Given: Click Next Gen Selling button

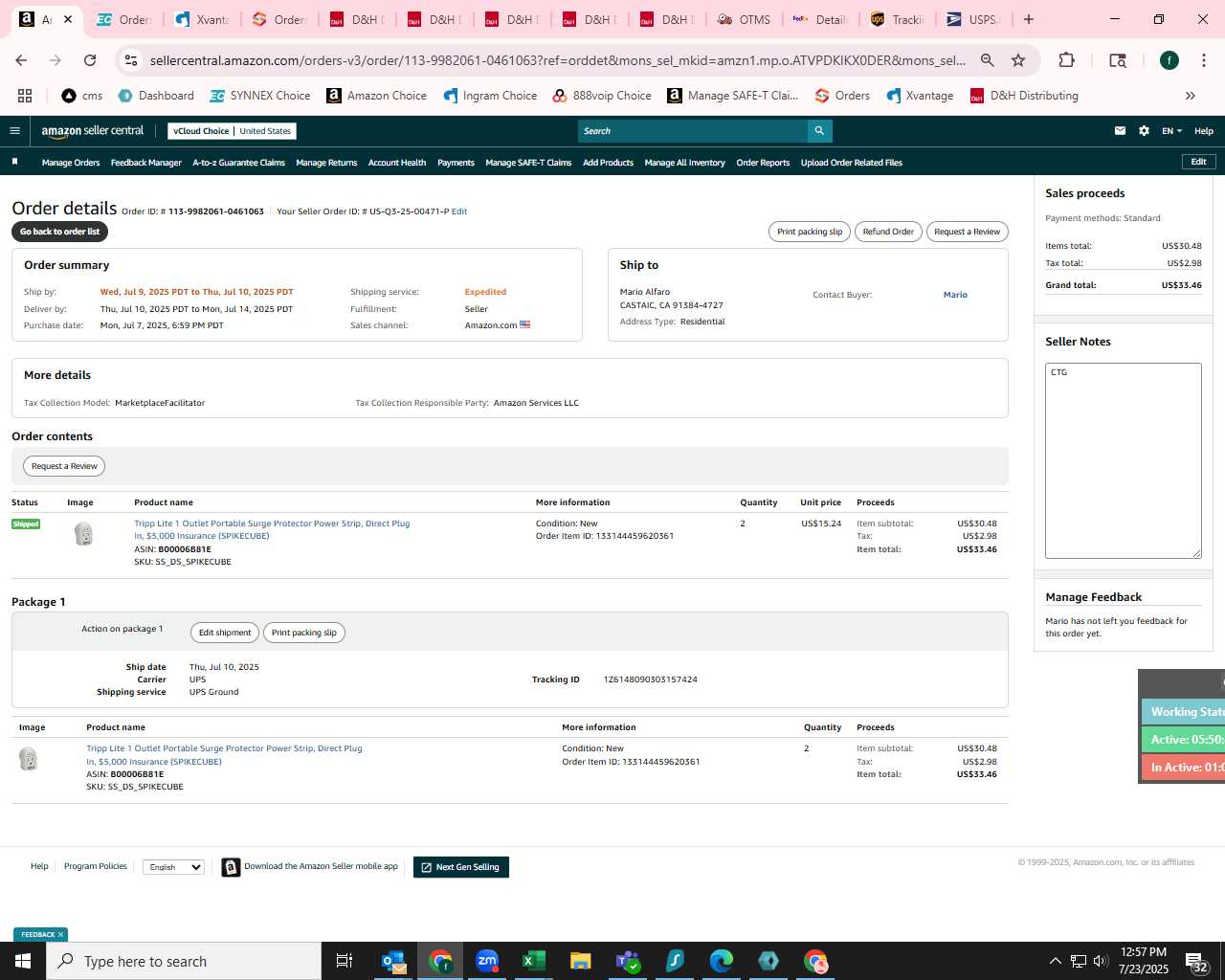Looking at the screenshot, I should [461, 867].
